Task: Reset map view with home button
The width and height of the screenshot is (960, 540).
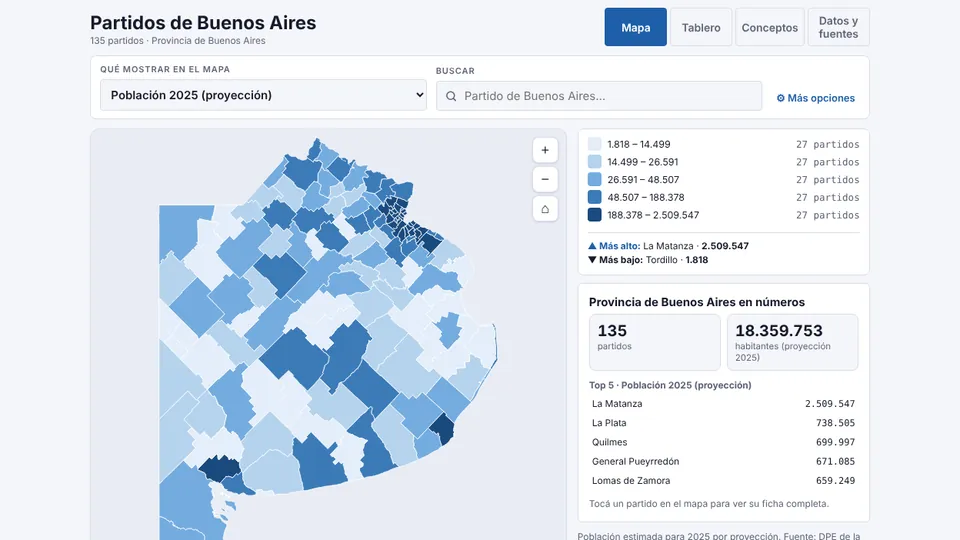Action: (545, 209)
